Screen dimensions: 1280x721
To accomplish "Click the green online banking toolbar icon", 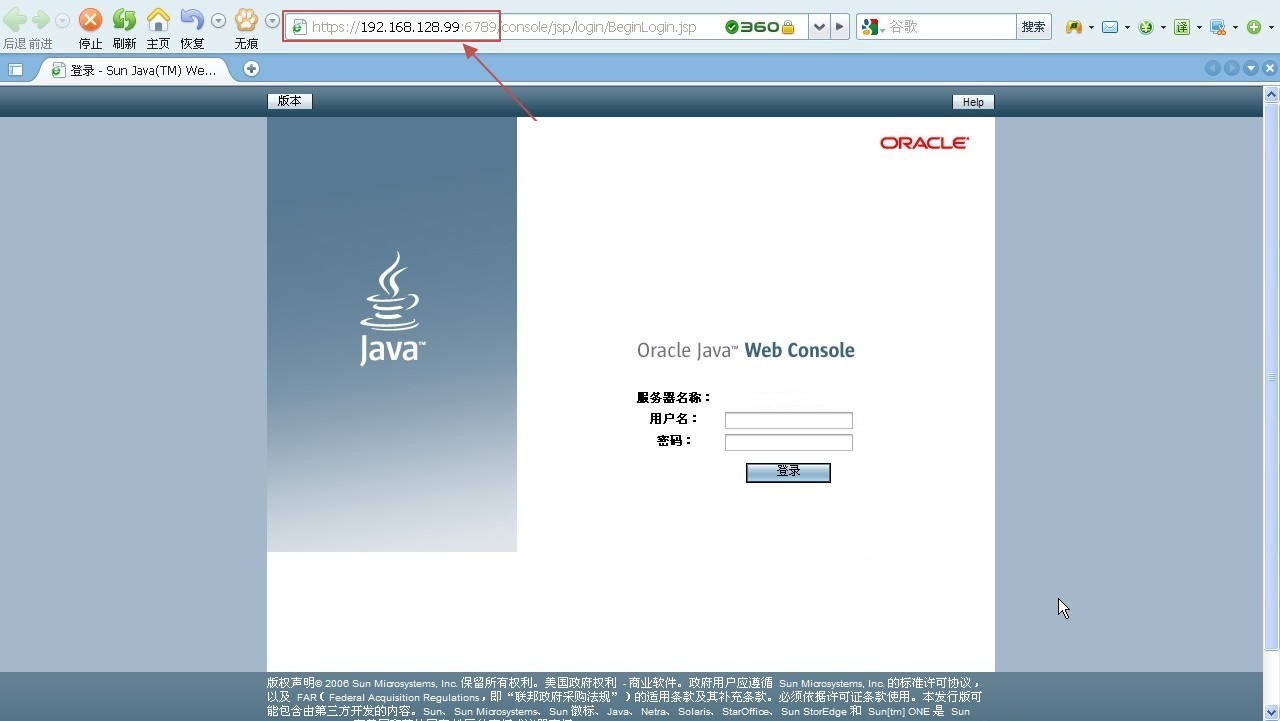I will (1146, 27).
